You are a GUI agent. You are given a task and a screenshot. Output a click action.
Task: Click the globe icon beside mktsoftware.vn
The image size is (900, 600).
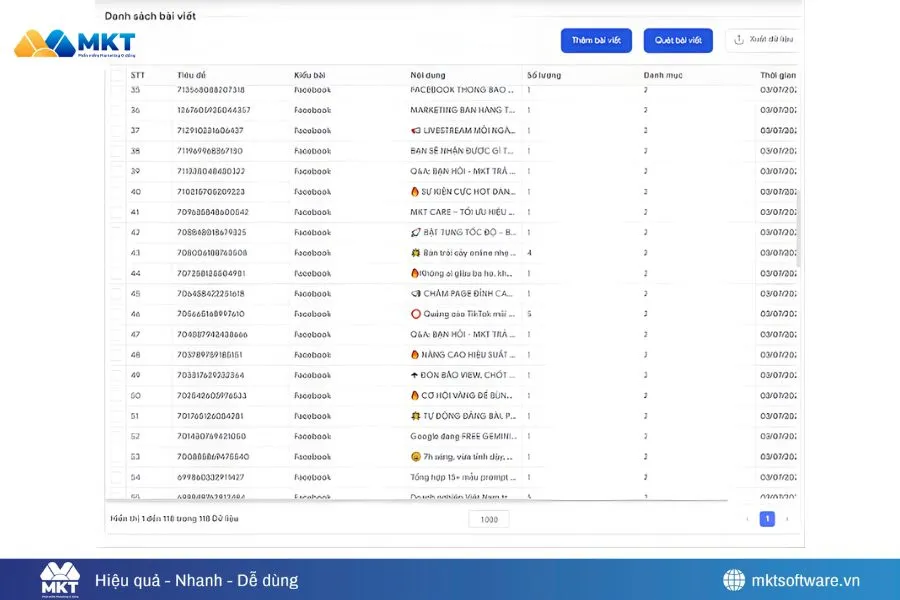(x=734, y=579)
